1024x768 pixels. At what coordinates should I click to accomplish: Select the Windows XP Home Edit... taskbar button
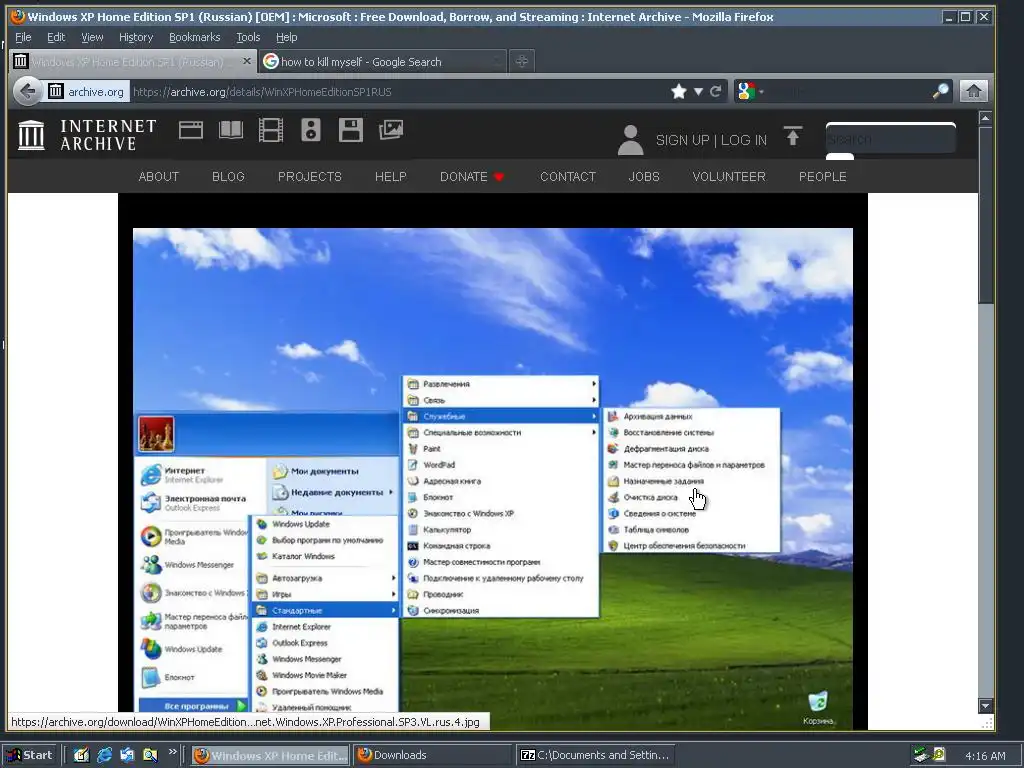point(270,755)
